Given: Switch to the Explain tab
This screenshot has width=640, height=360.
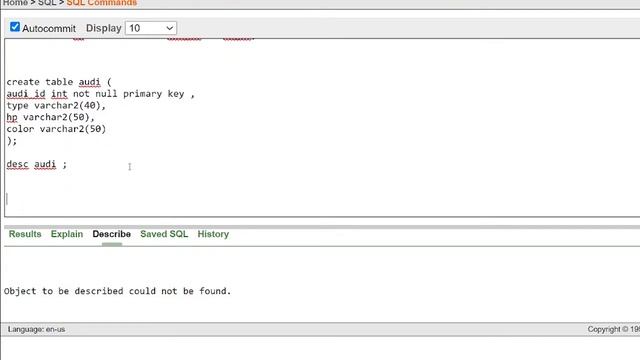Looking at the screenshot, I should (67, 234).
